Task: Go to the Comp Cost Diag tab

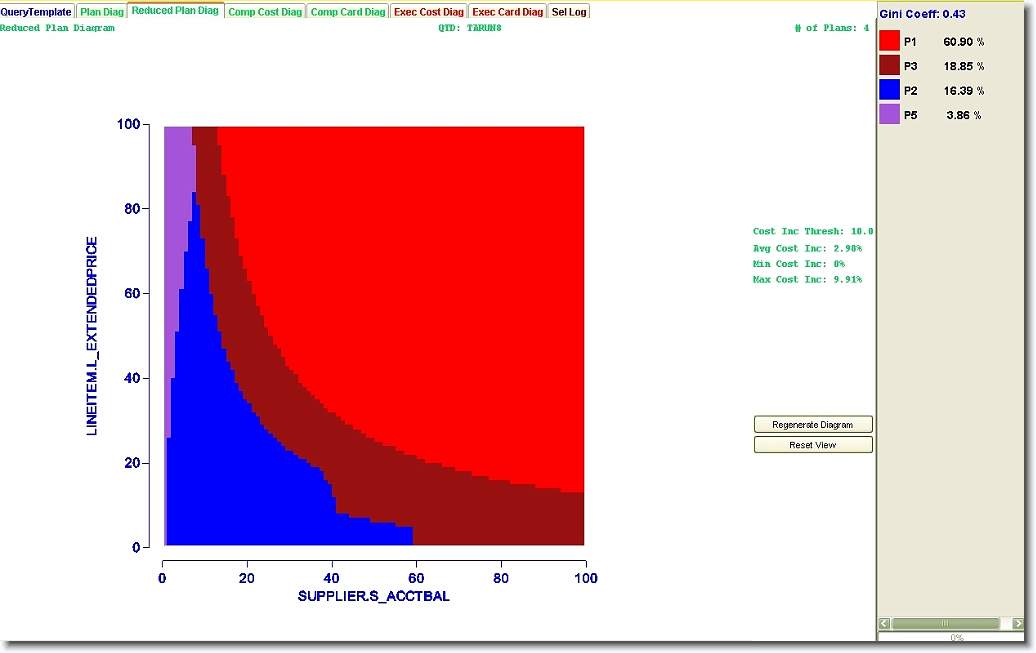Action: click(264, 12)
